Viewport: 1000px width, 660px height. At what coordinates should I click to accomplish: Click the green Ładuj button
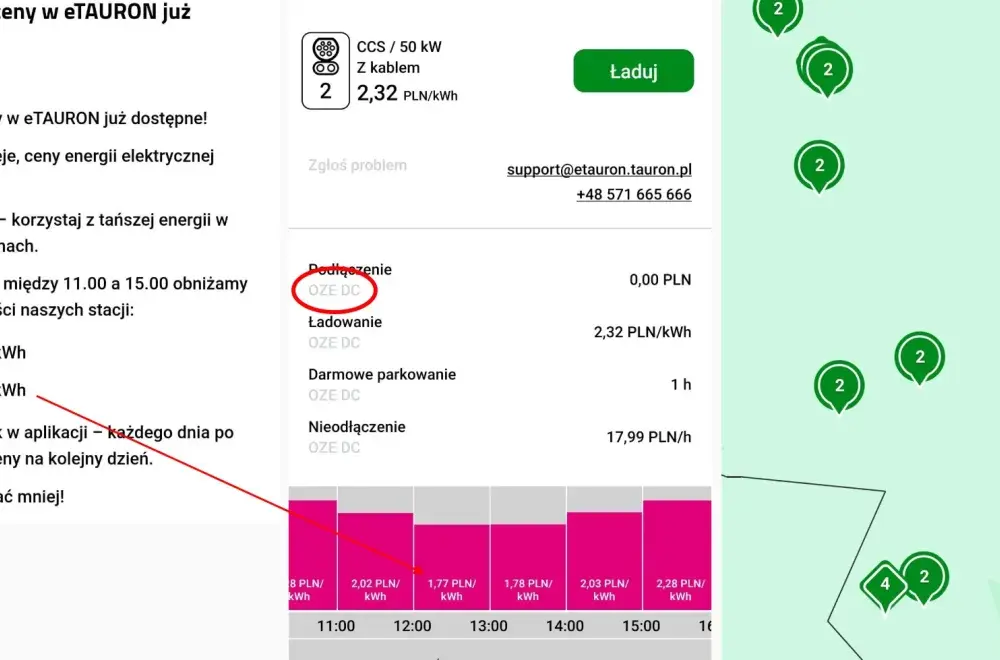click(633, 71)
